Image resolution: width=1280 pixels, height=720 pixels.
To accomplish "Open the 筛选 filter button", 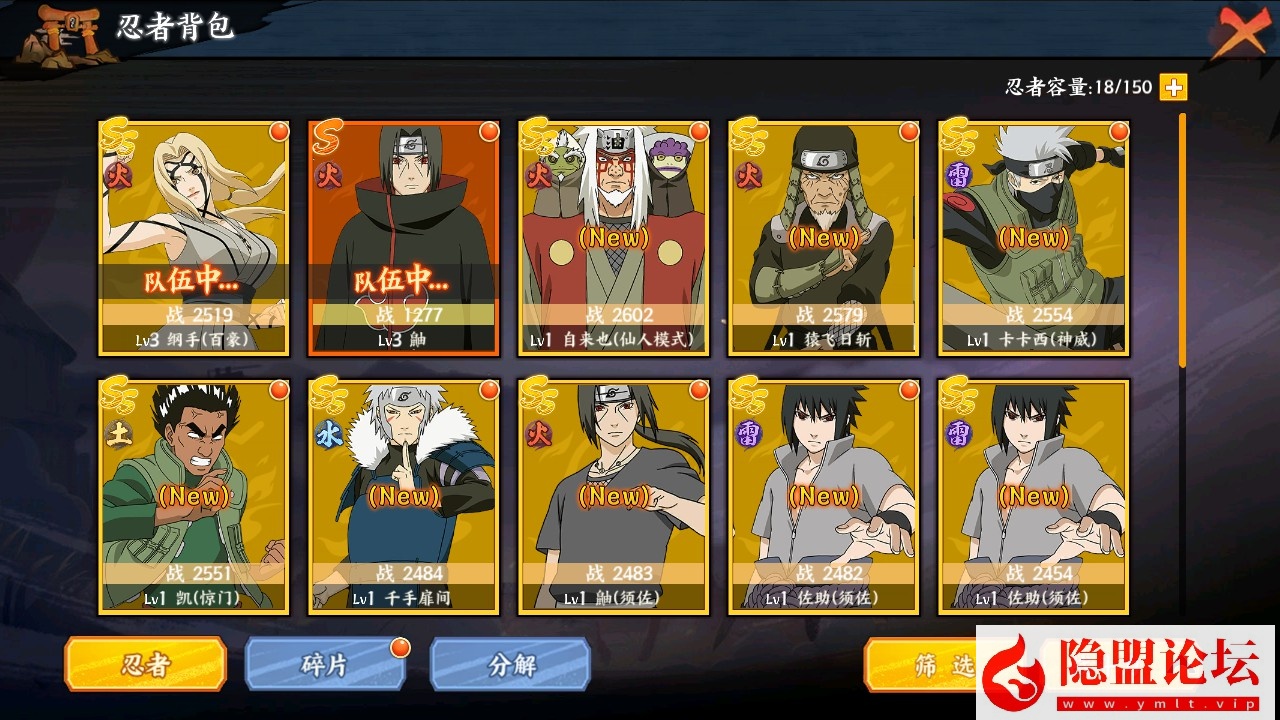I will 921,665.
